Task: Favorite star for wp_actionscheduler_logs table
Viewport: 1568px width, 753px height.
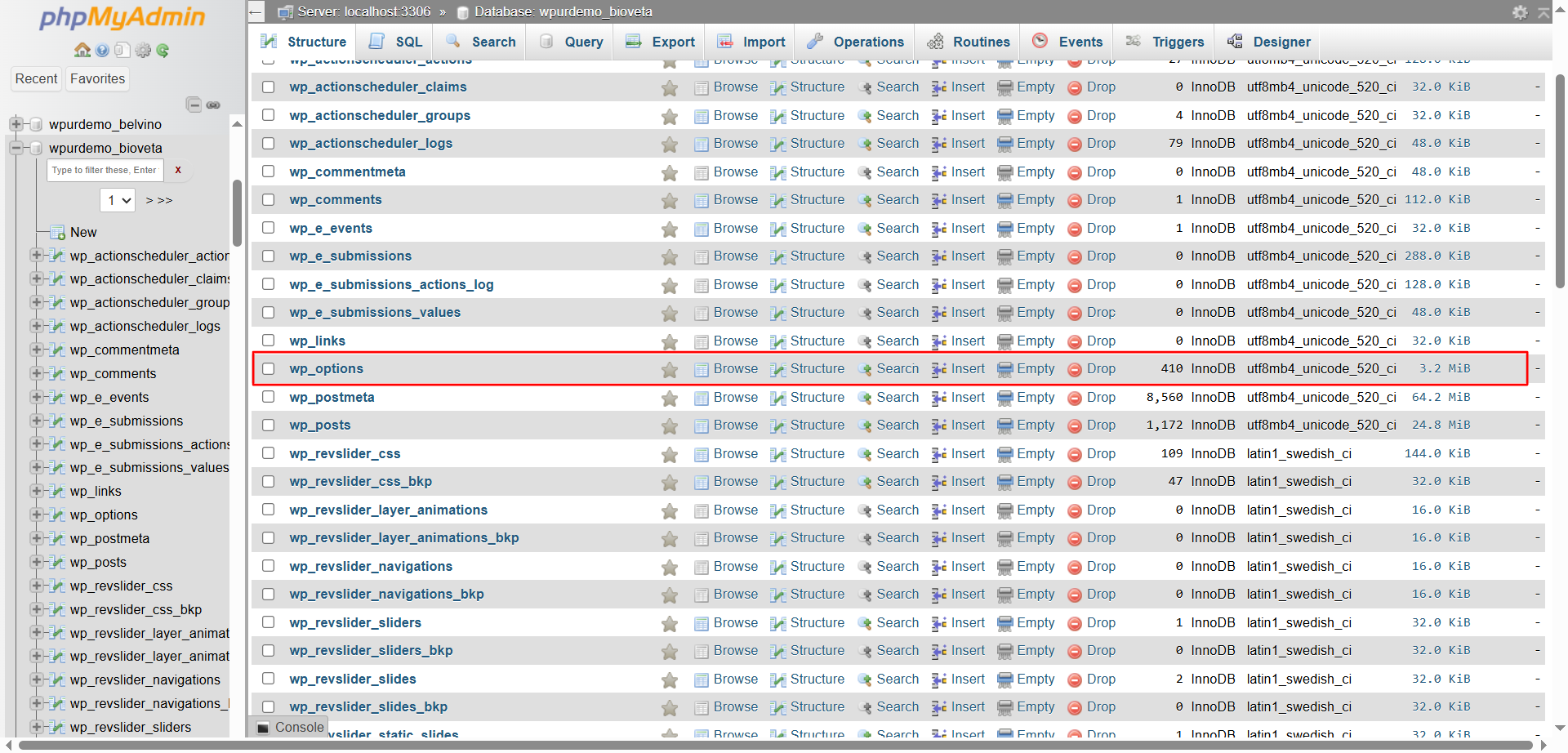Action: [670, 145]
